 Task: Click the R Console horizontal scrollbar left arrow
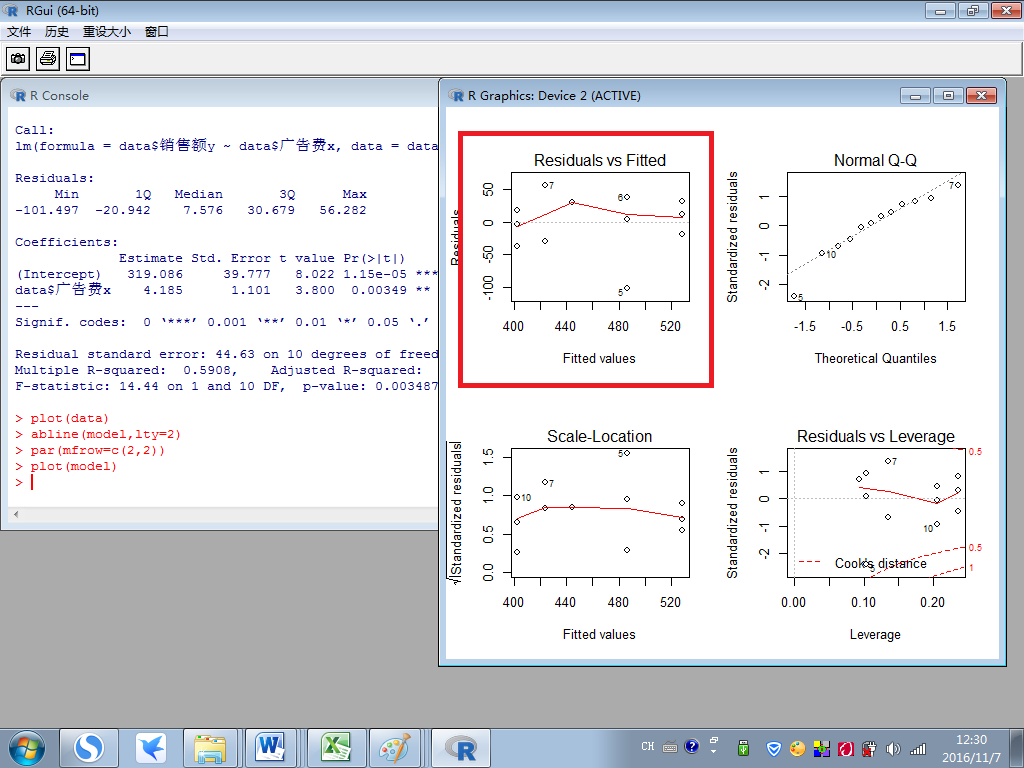16,515
